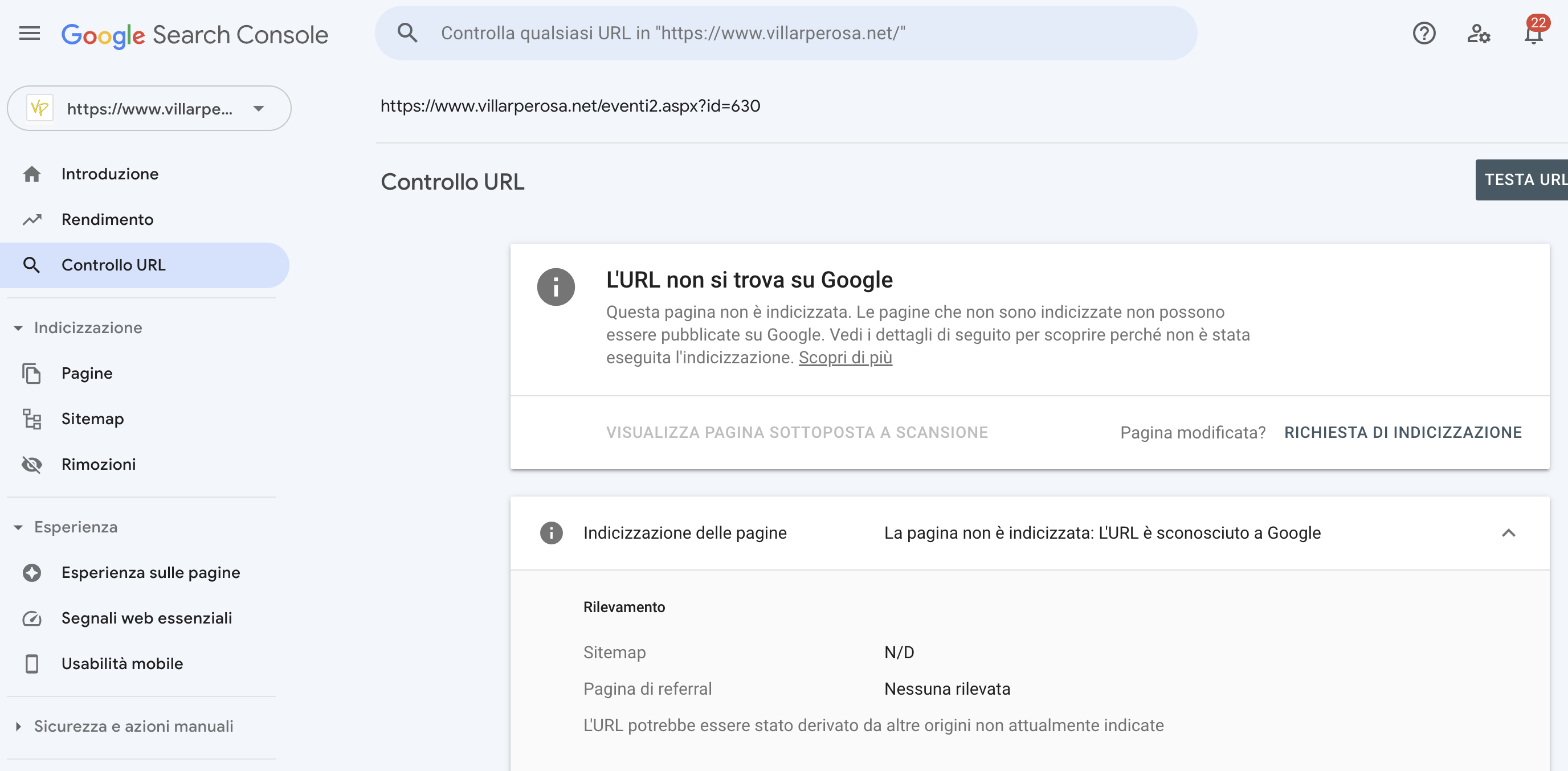Click the Controllo URL page heading

click(452, 182)
